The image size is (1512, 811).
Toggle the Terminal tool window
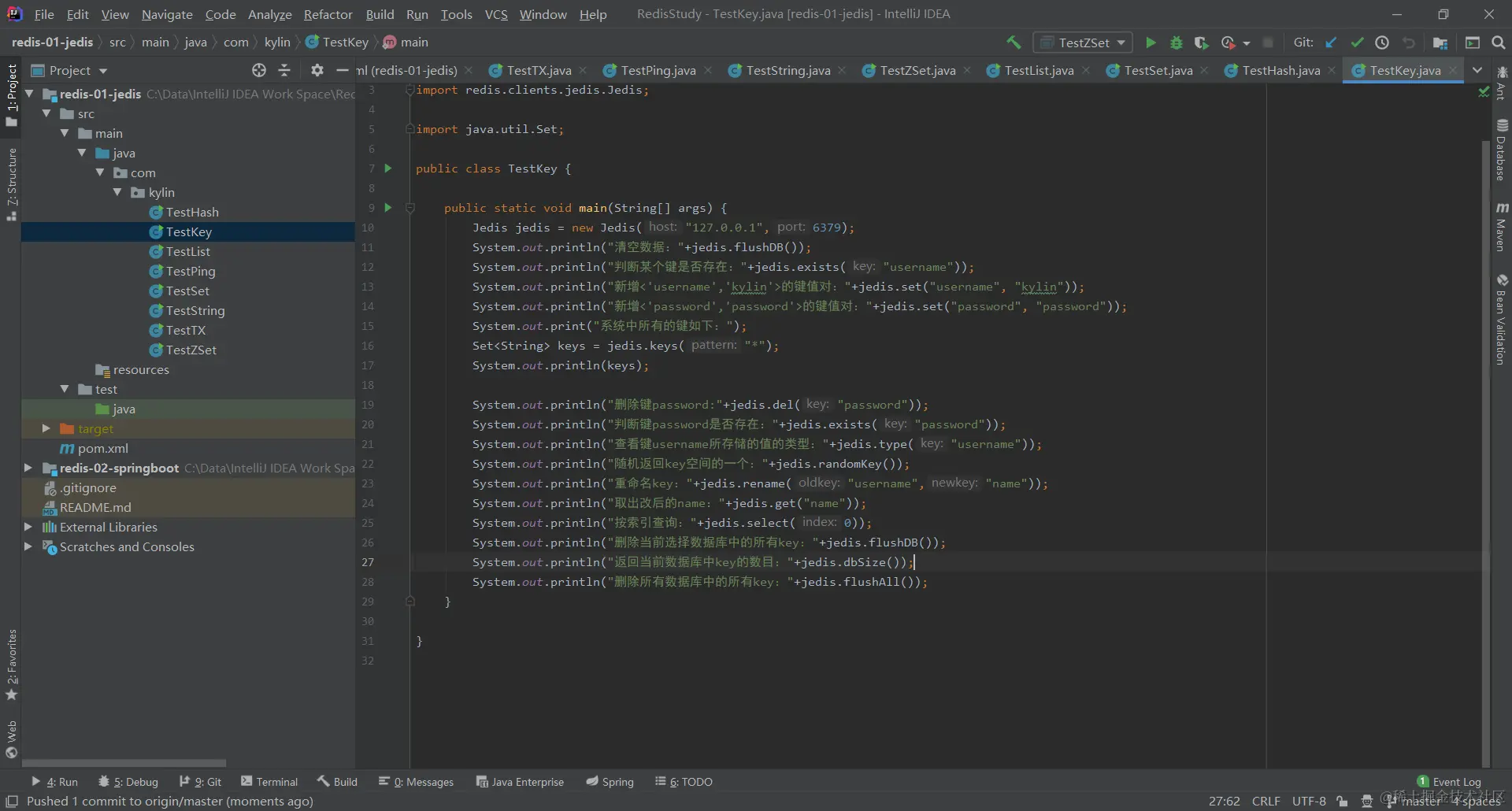pos(269,782)
